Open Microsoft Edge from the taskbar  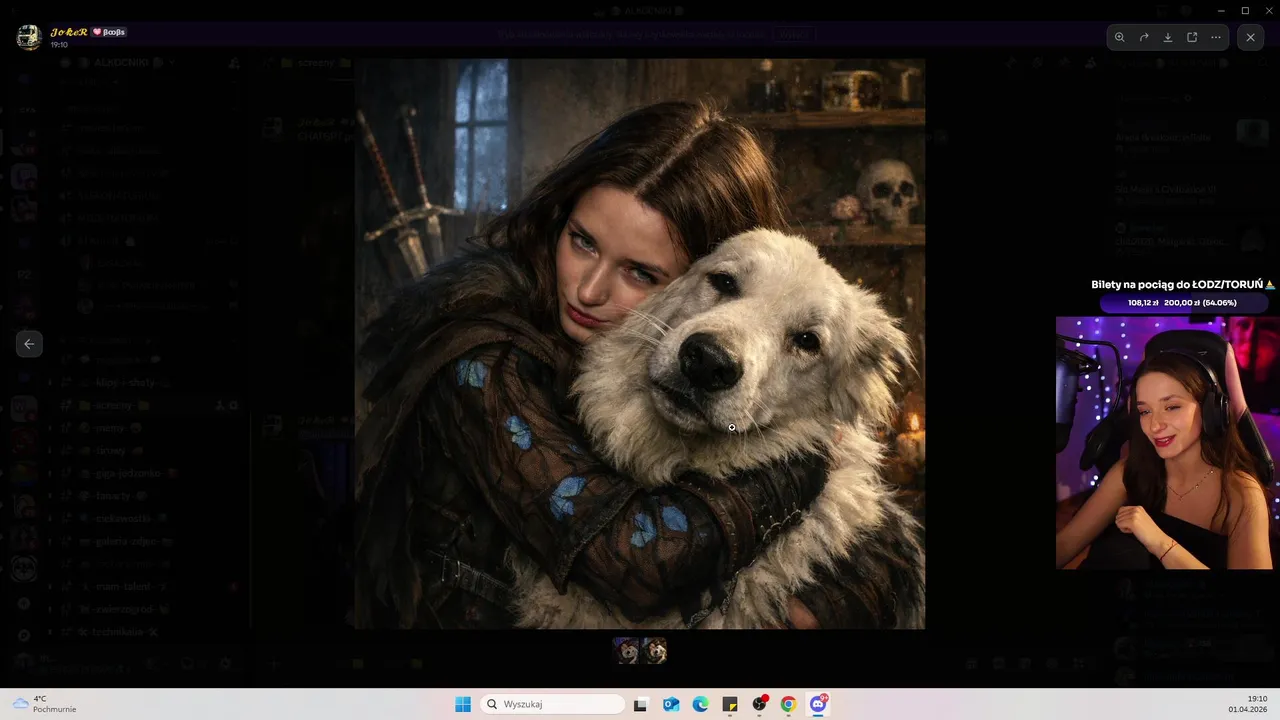(700, 704)
